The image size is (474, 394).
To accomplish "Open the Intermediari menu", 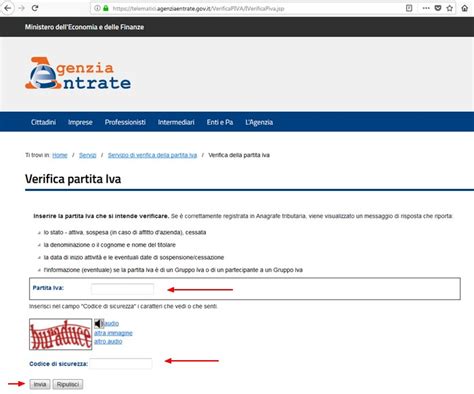I will tap(176, 122).
